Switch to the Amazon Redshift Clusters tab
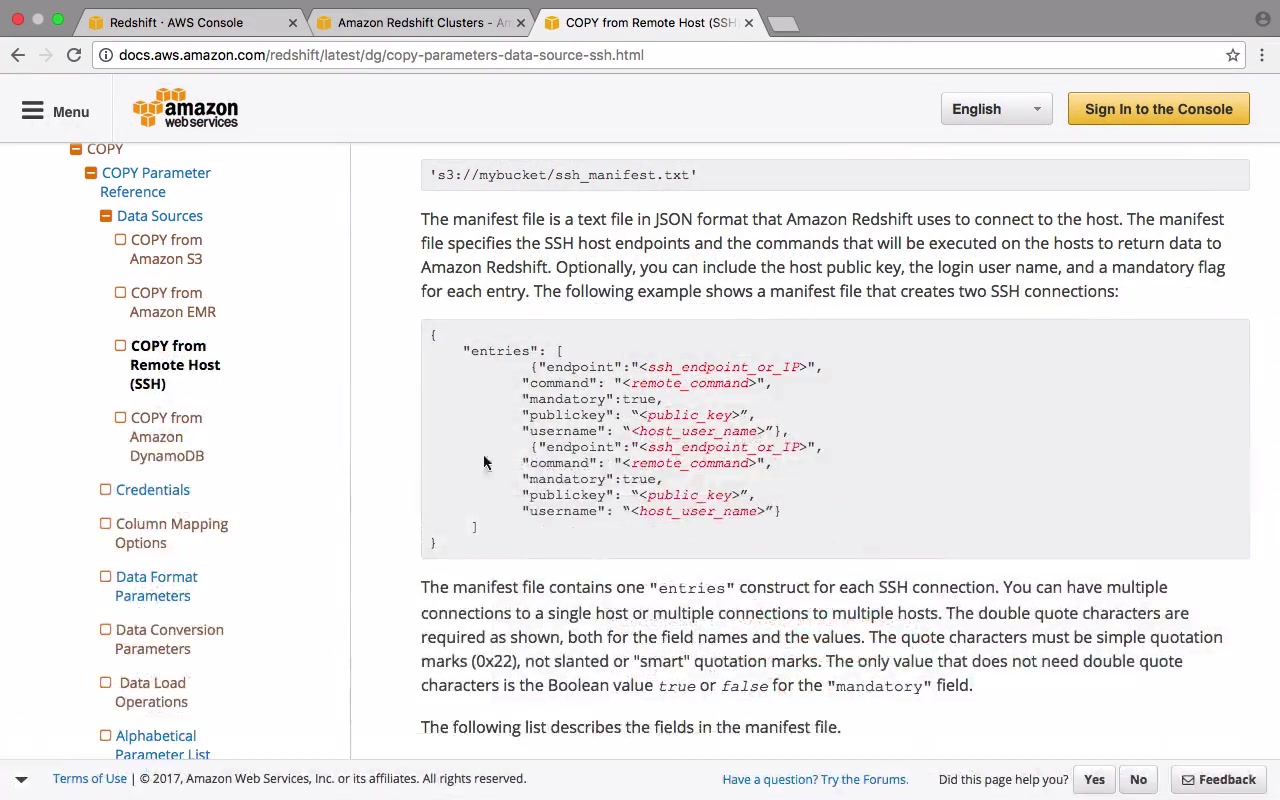 tap(424, 23)
